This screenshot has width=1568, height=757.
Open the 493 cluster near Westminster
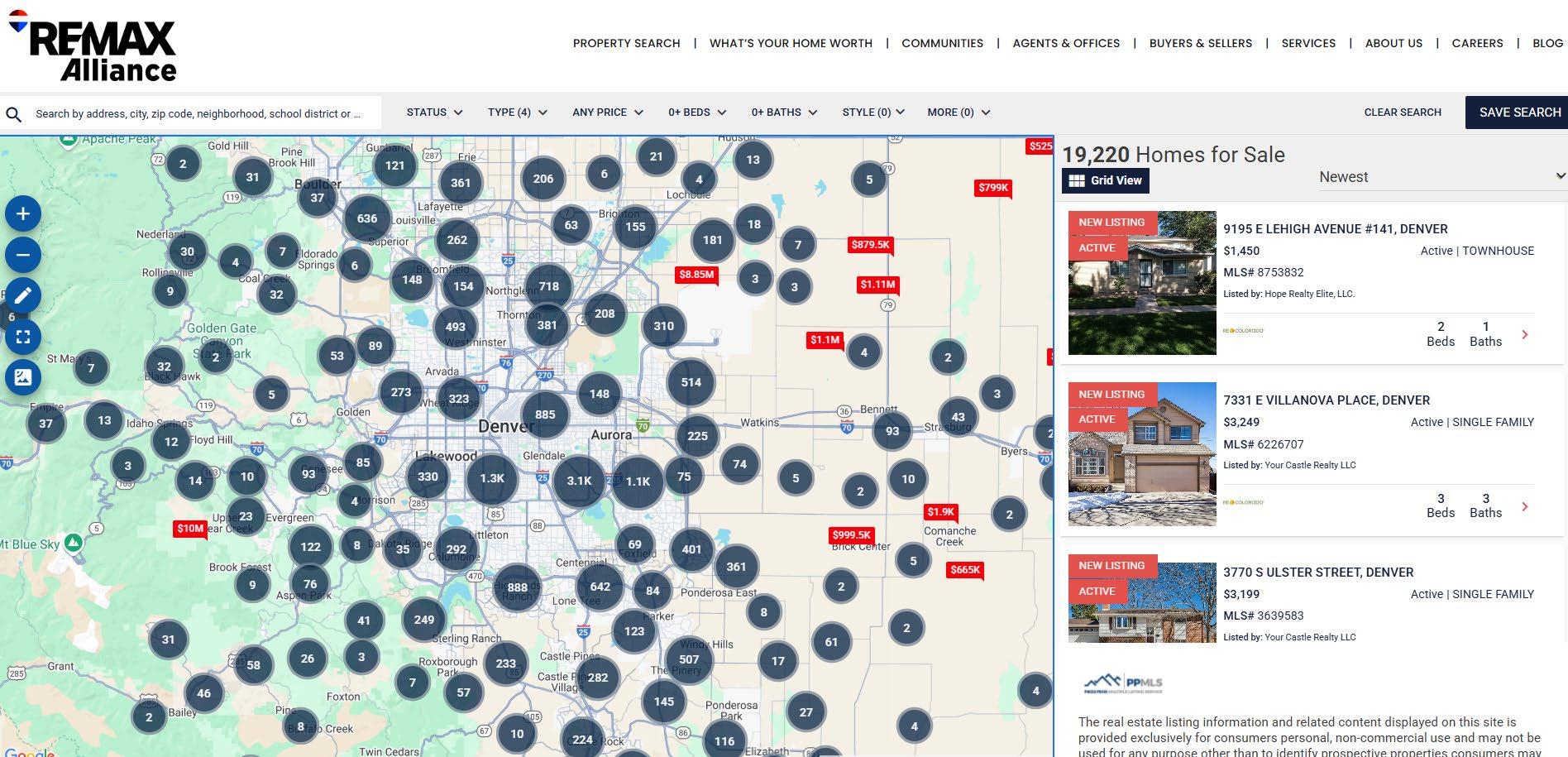click(x=456, y=327)
